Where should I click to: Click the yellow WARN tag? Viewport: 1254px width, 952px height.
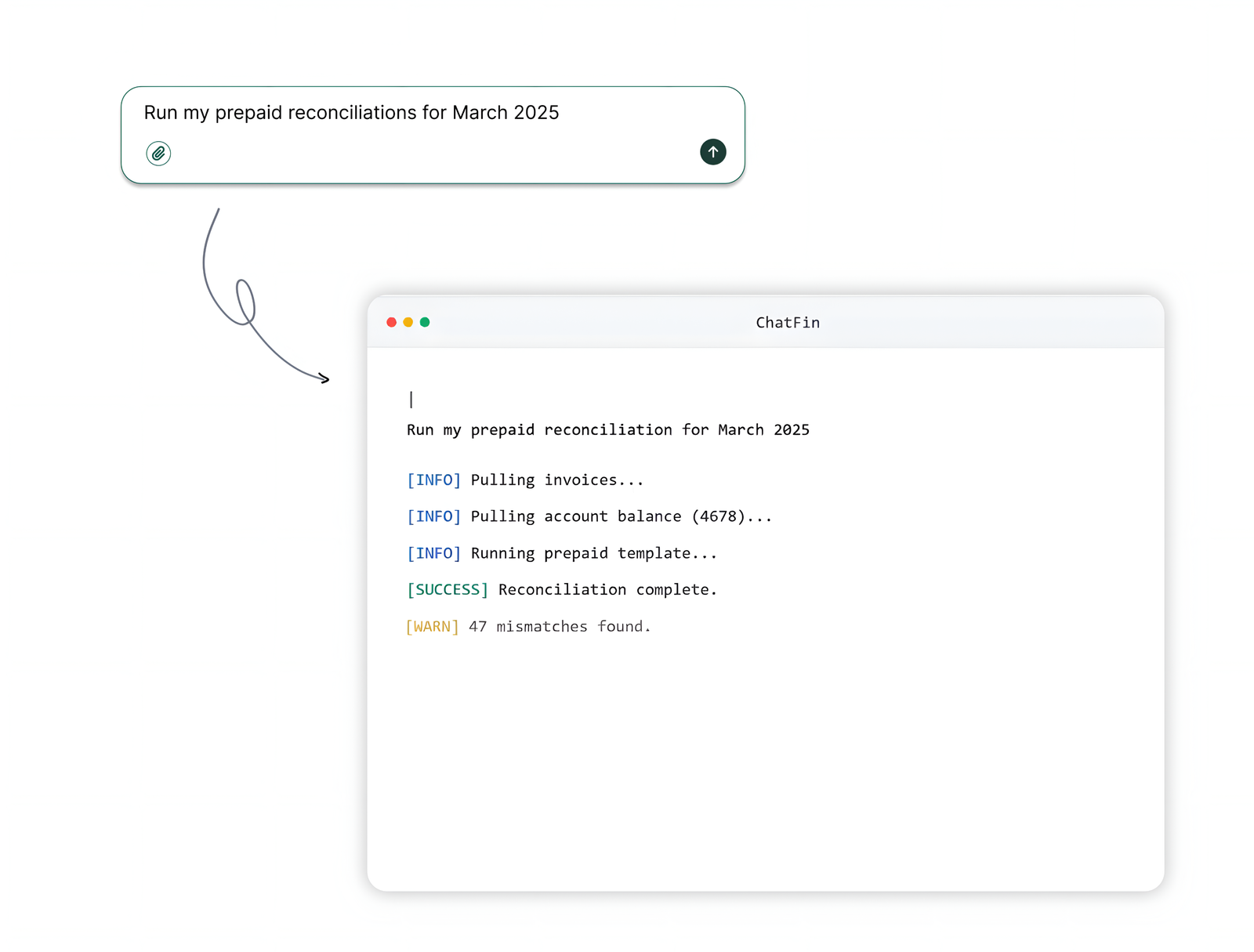432,627
